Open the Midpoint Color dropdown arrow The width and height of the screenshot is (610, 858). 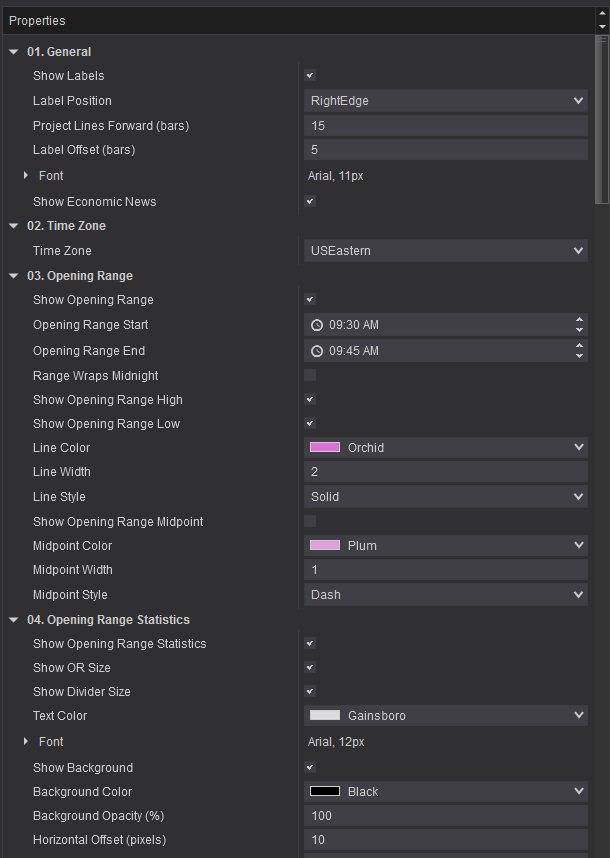(x=578, y=545)
